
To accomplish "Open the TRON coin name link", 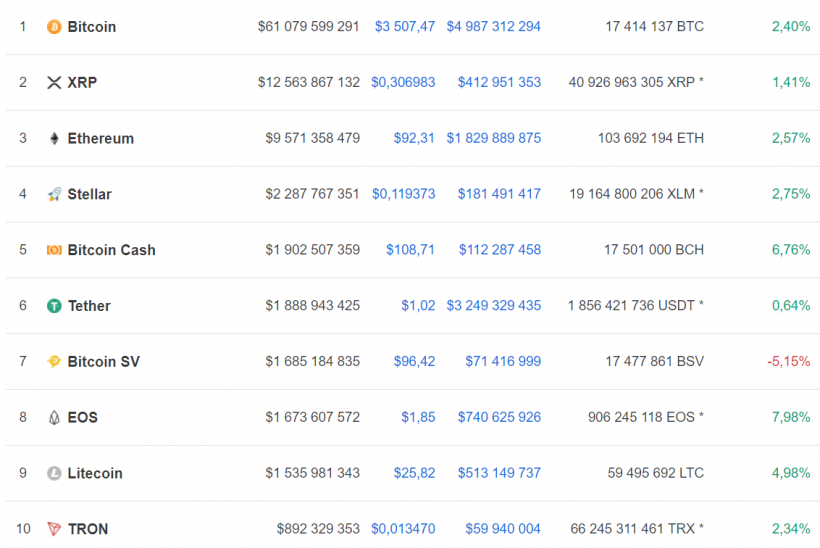I will tap(88, 529).
